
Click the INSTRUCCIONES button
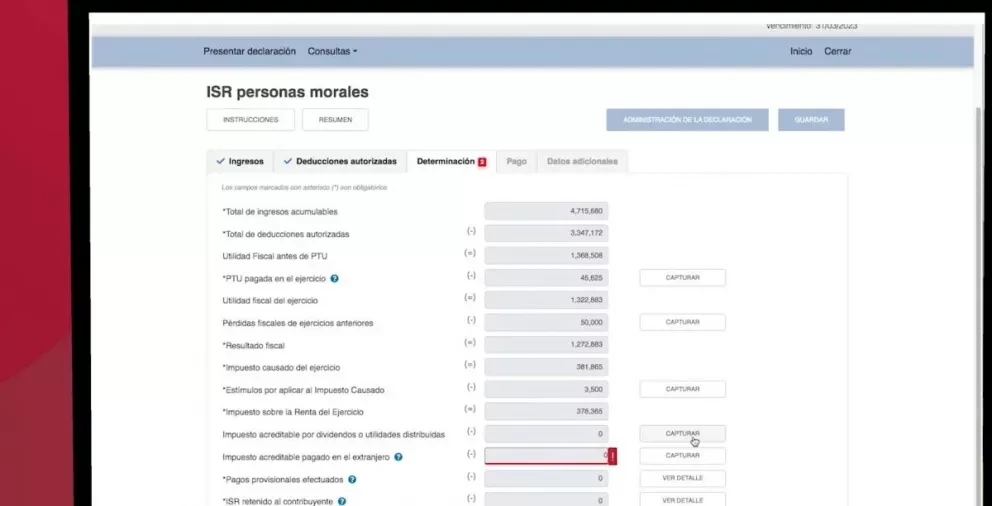(x=251, y=120)
